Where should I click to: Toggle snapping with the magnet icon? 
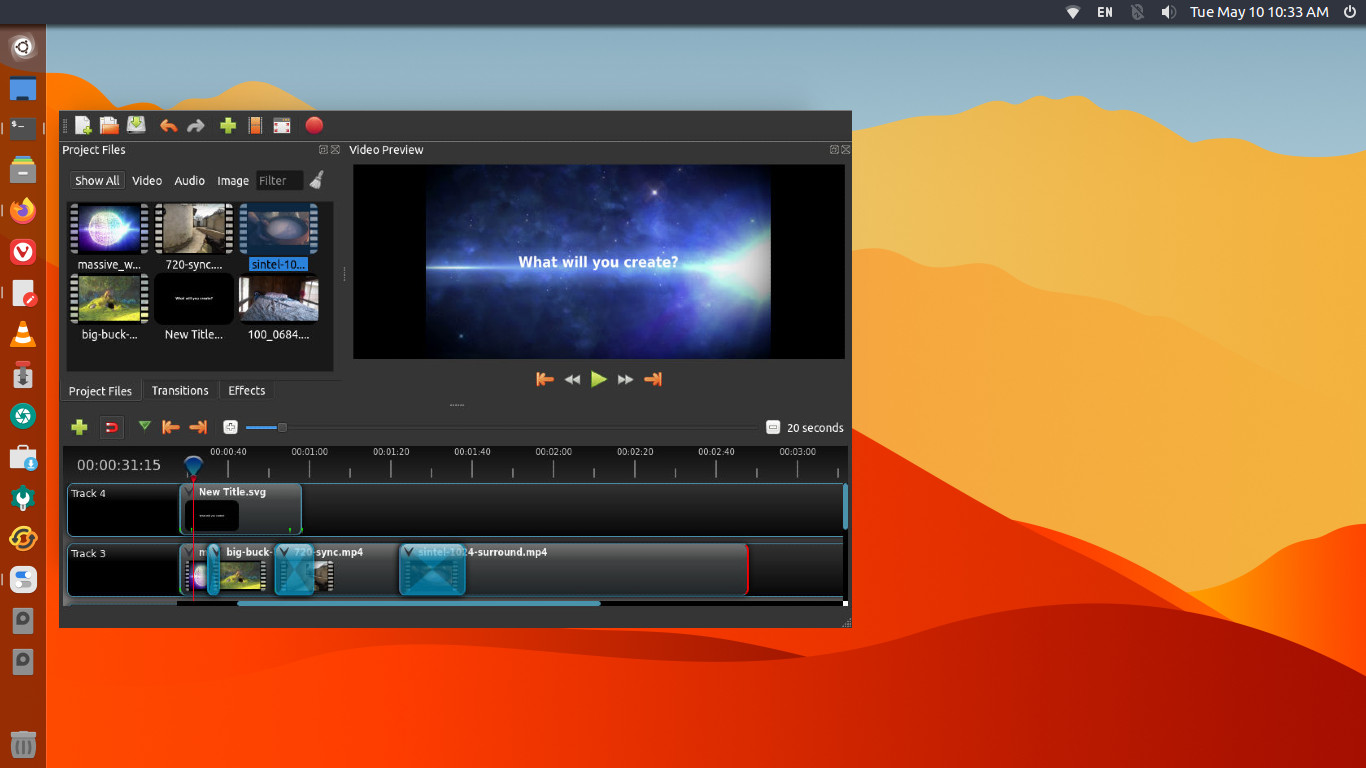[x=111, y=427]
